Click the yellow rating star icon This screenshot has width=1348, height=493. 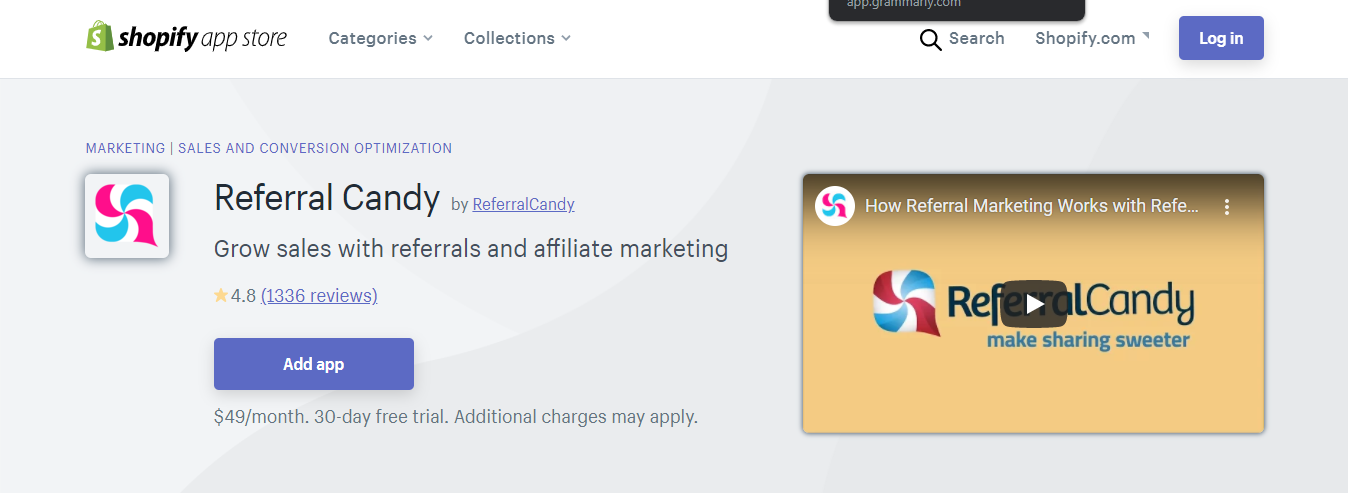coord(221,296)
